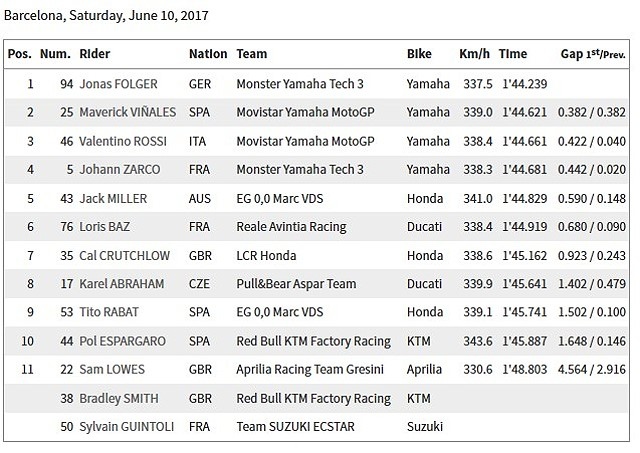Click Sam LOWES in the results

(114, 370)
